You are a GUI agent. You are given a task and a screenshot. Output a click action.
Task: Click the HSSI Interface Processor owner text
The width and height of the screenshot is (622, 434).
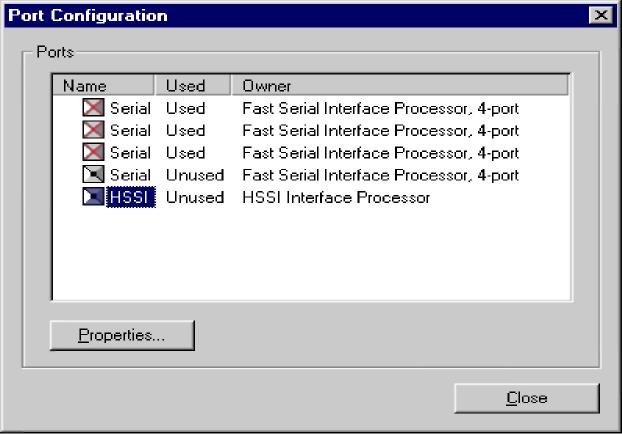click(336, 197)
